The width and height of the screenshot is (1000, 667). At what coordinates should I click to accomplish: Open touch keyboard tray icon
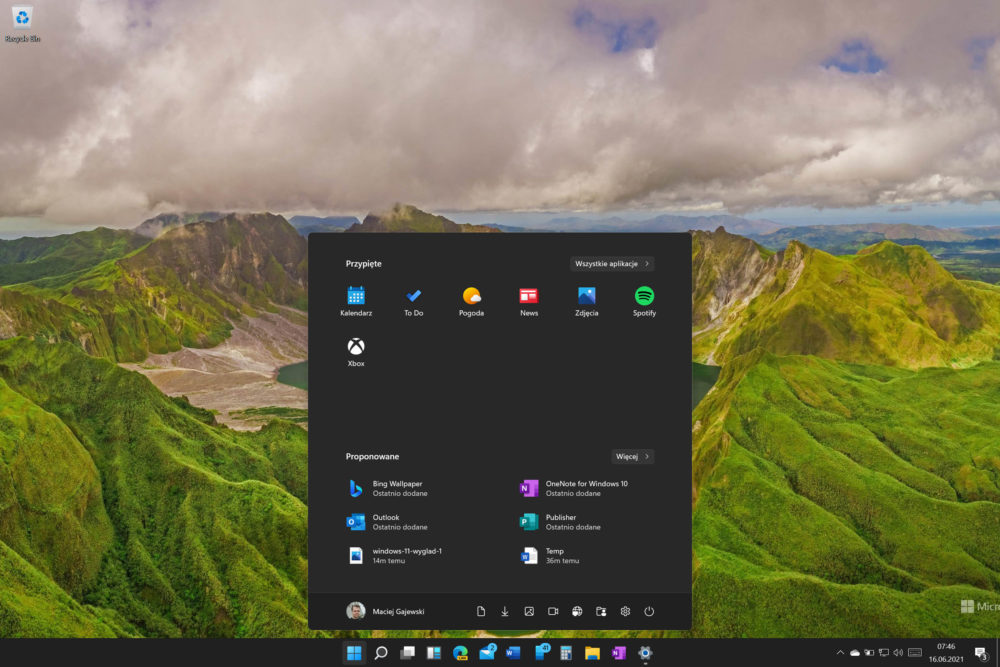[x=915, y=652]
